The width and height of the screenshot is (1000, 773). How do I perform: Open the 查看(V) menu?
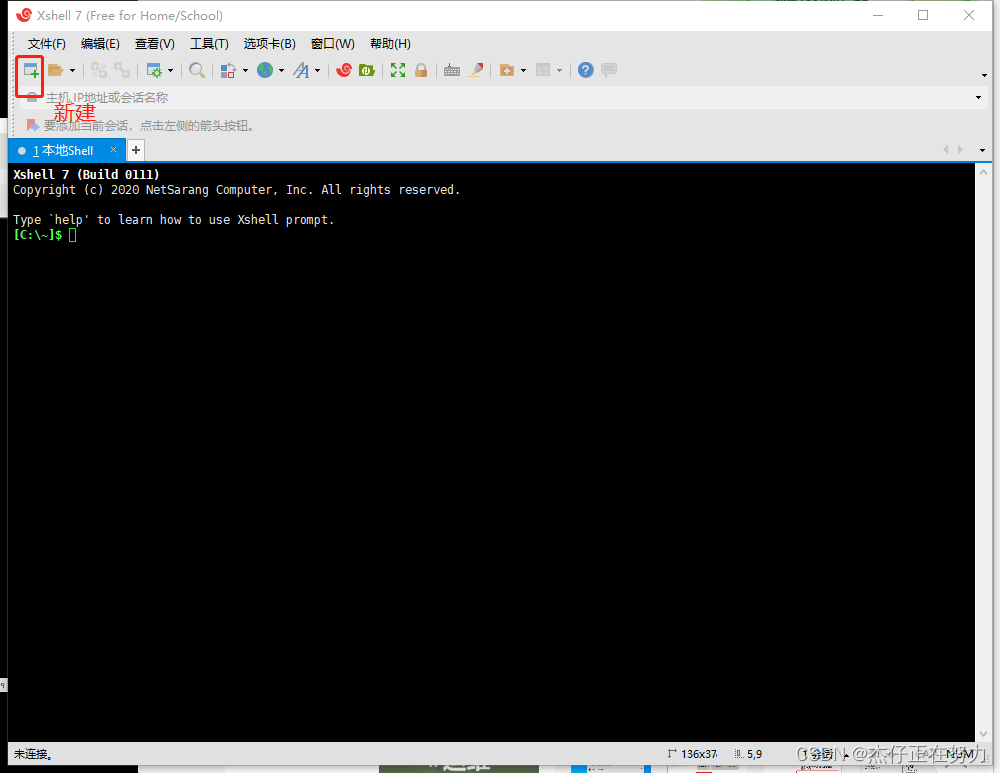tap(154, 43)
